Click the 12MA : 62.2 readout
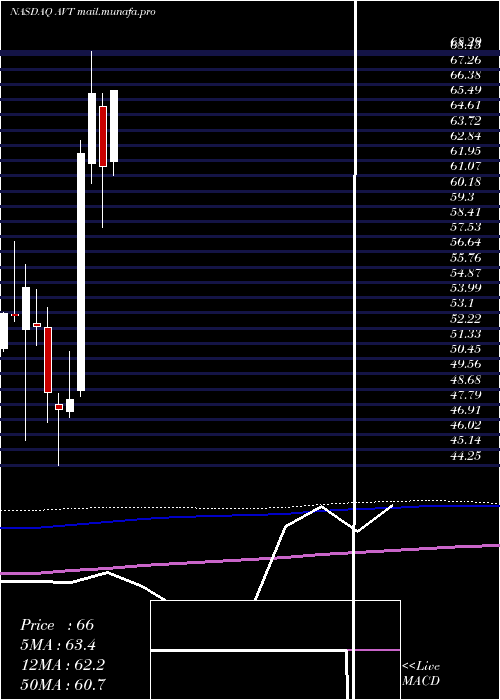500x700 pixels. point(62,665)
